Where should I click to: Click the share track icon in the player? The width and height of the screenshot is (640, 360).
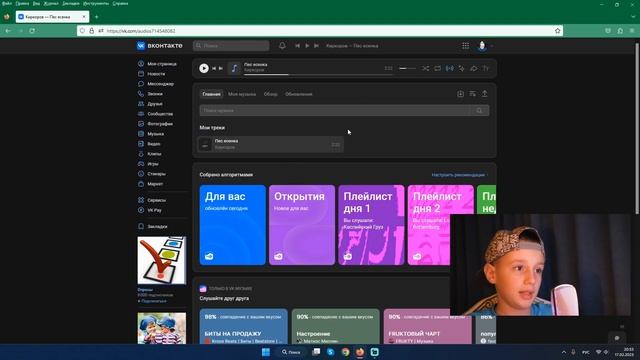[473, 68]
